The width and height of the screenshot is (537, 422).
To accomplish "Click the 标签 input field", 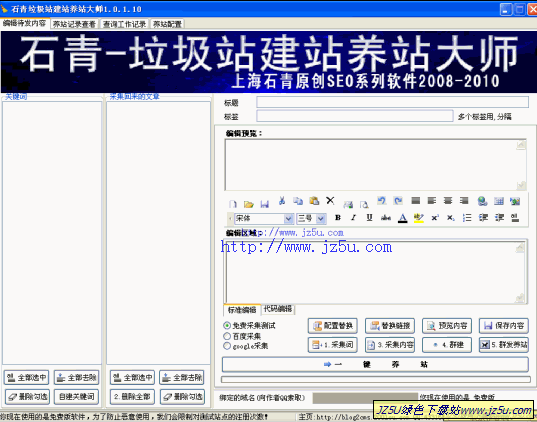I will [x=355, y=116].
